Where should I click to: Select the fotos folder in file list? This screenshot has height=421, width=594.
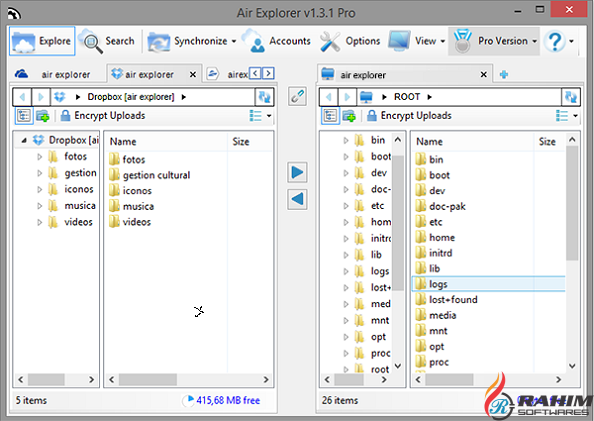tap(127, 160)
